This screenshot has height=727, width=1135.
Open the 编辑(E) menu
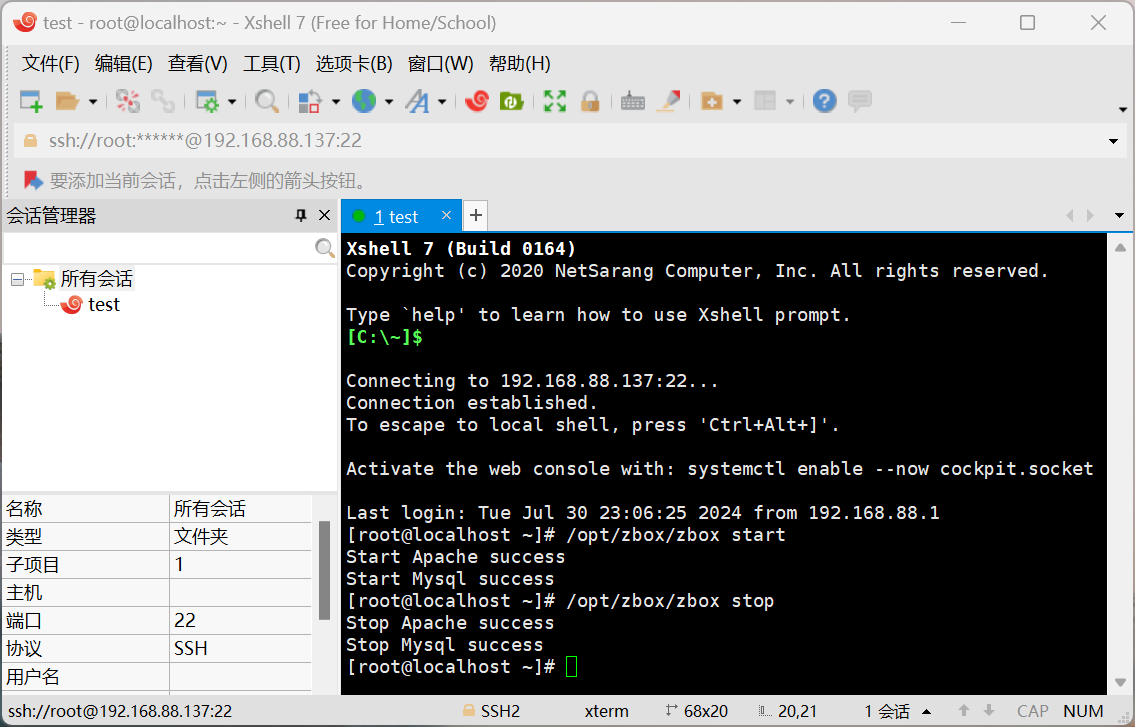point(124,64)
